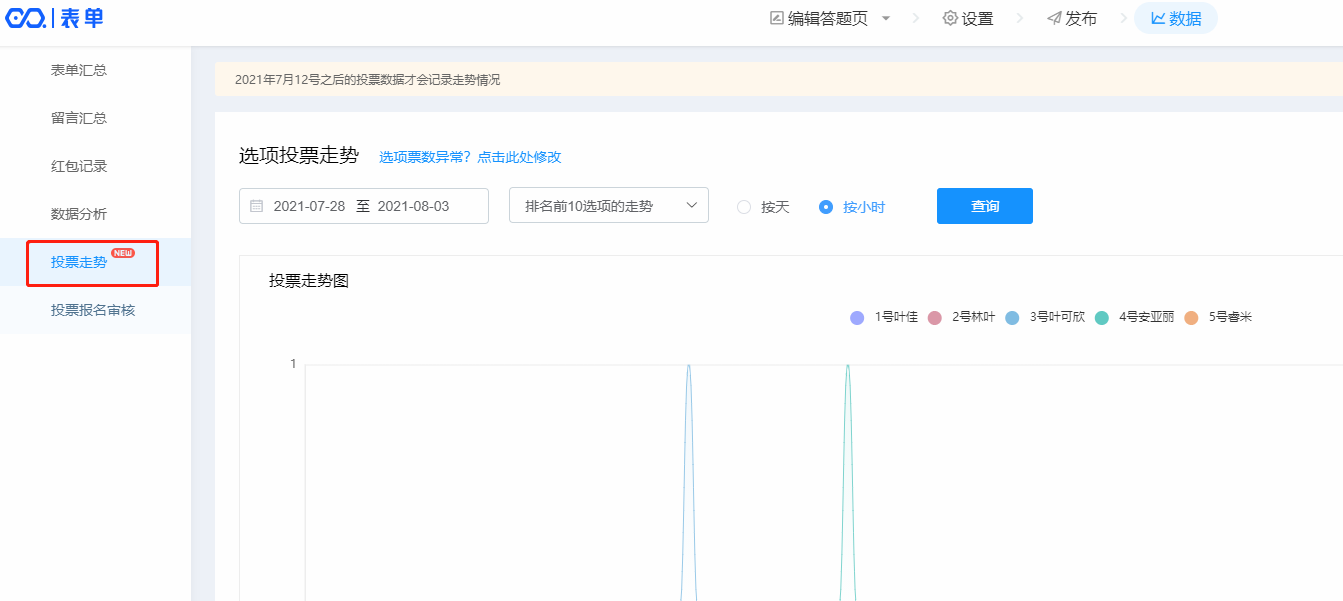This screenshot has width=1343, height=601.
Task: Switch to the 数据 tab
Action: [x=1176, y=18]
